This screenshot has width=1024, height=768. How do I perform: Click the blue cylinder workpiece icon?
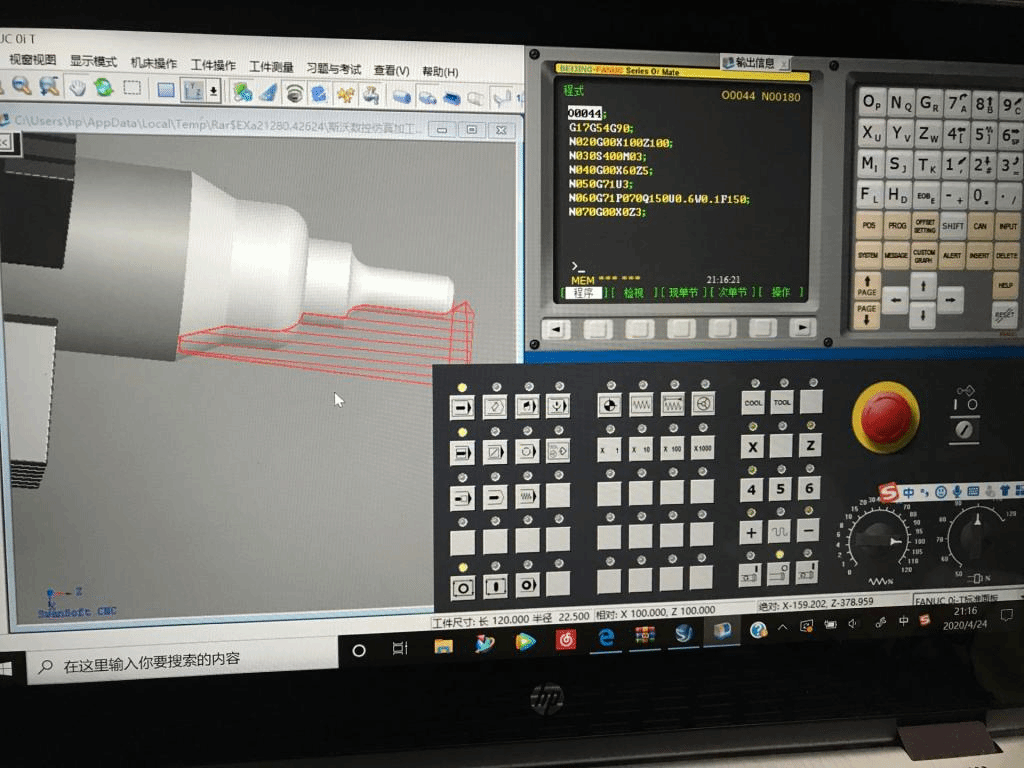401,97
